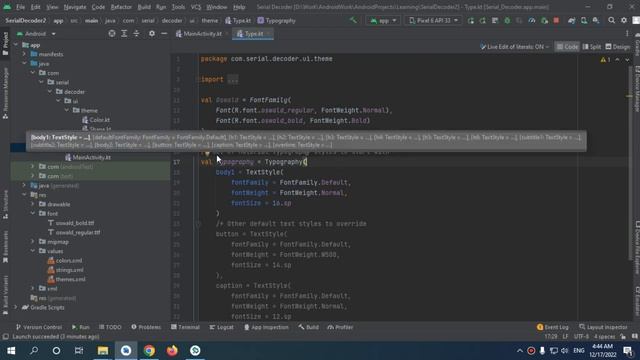Screen dimensions: 640x360
Task: Open the Terminal tool window
Action: [185, 327]
